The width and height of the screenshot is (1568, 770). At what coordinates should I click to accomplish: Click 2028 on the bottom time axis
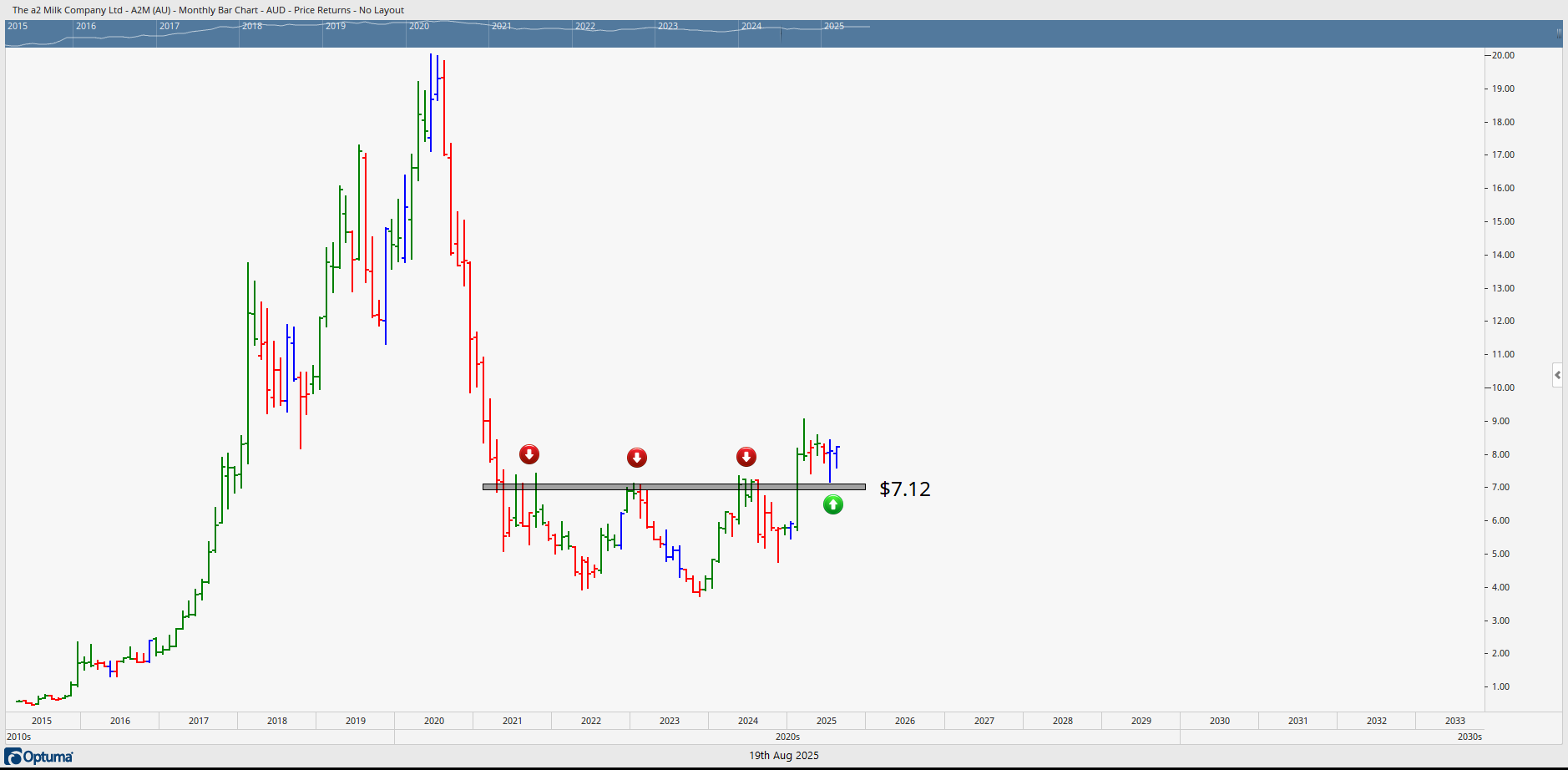point(1063,721)
